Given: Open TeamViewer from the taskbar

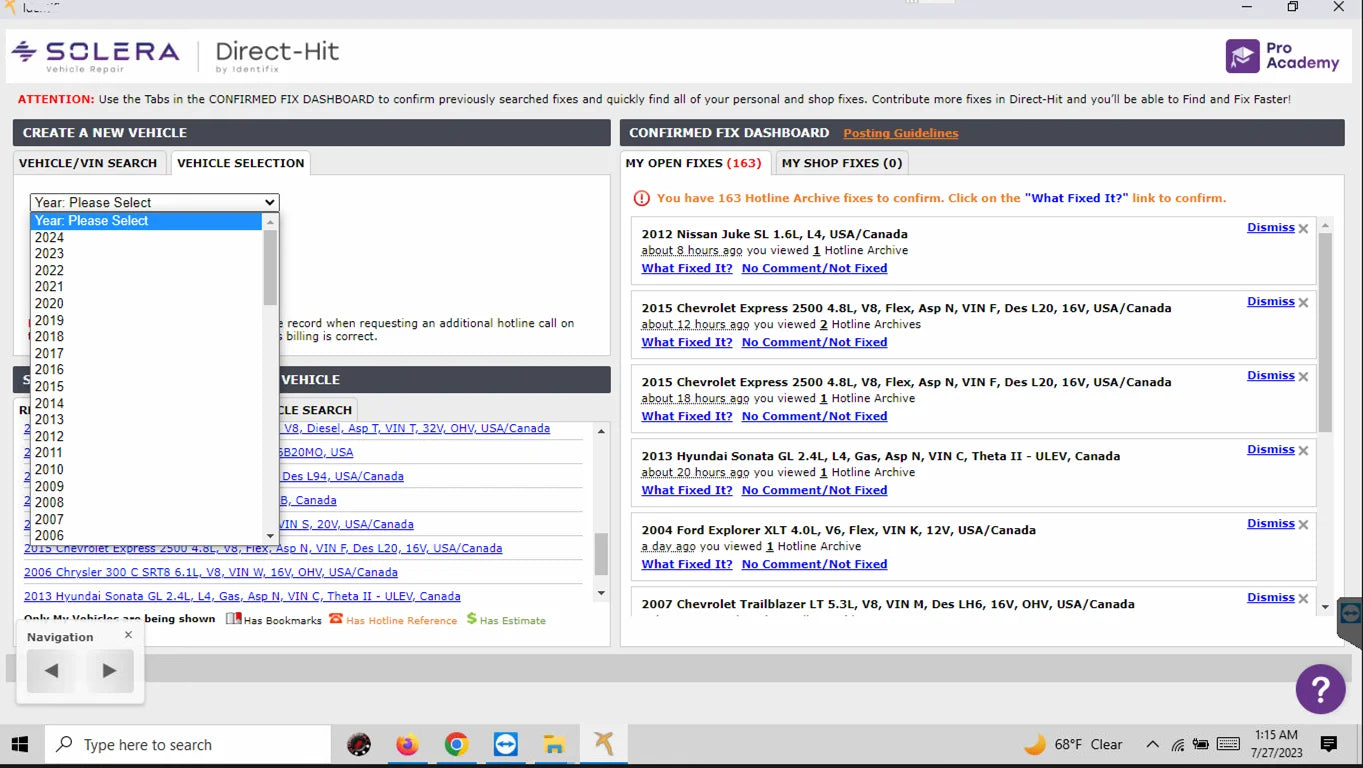Looking at the screenshot, I should pos(505,744).
